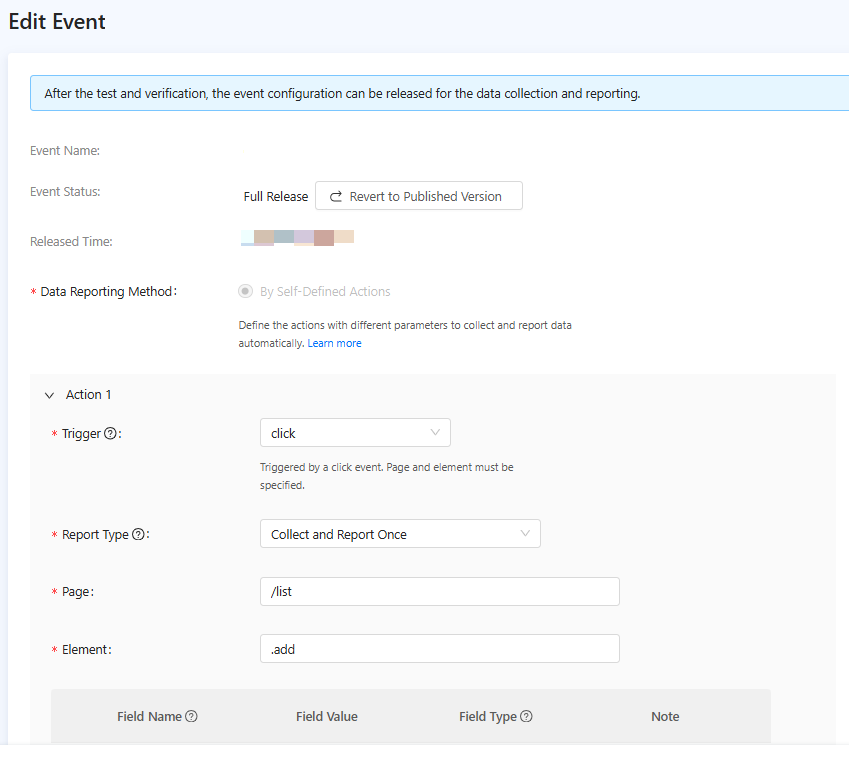Click the blurred Released Time value

(297, 238)
